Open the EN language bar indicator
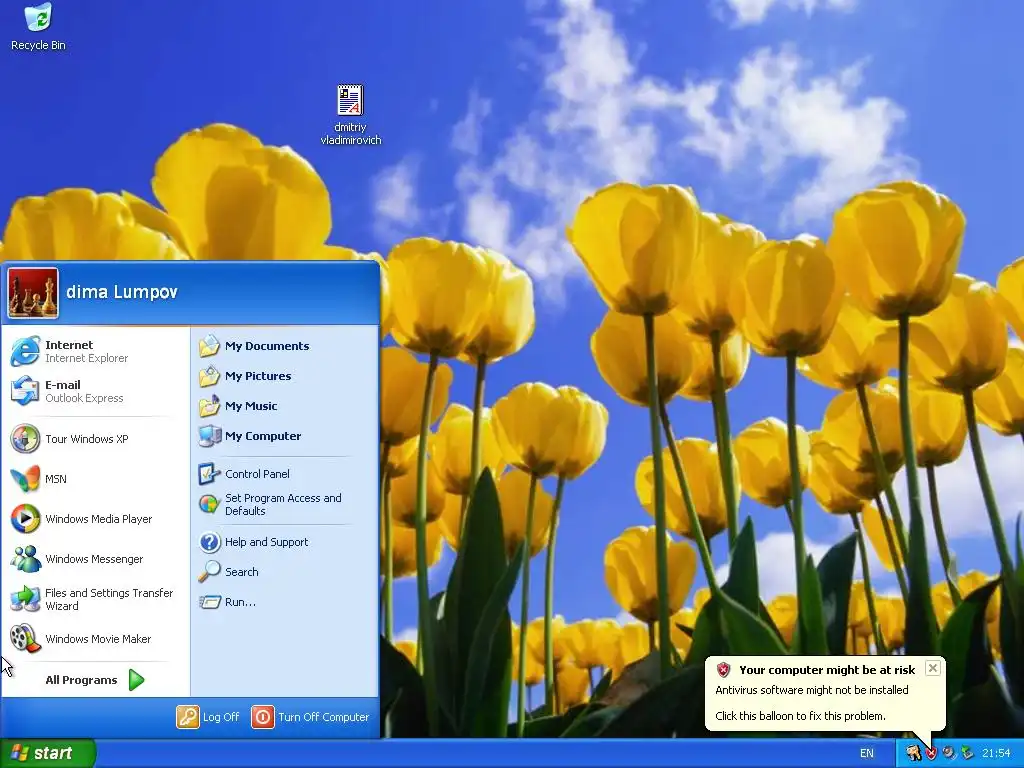Screen dimensions: 1024x768 point(867,753)
